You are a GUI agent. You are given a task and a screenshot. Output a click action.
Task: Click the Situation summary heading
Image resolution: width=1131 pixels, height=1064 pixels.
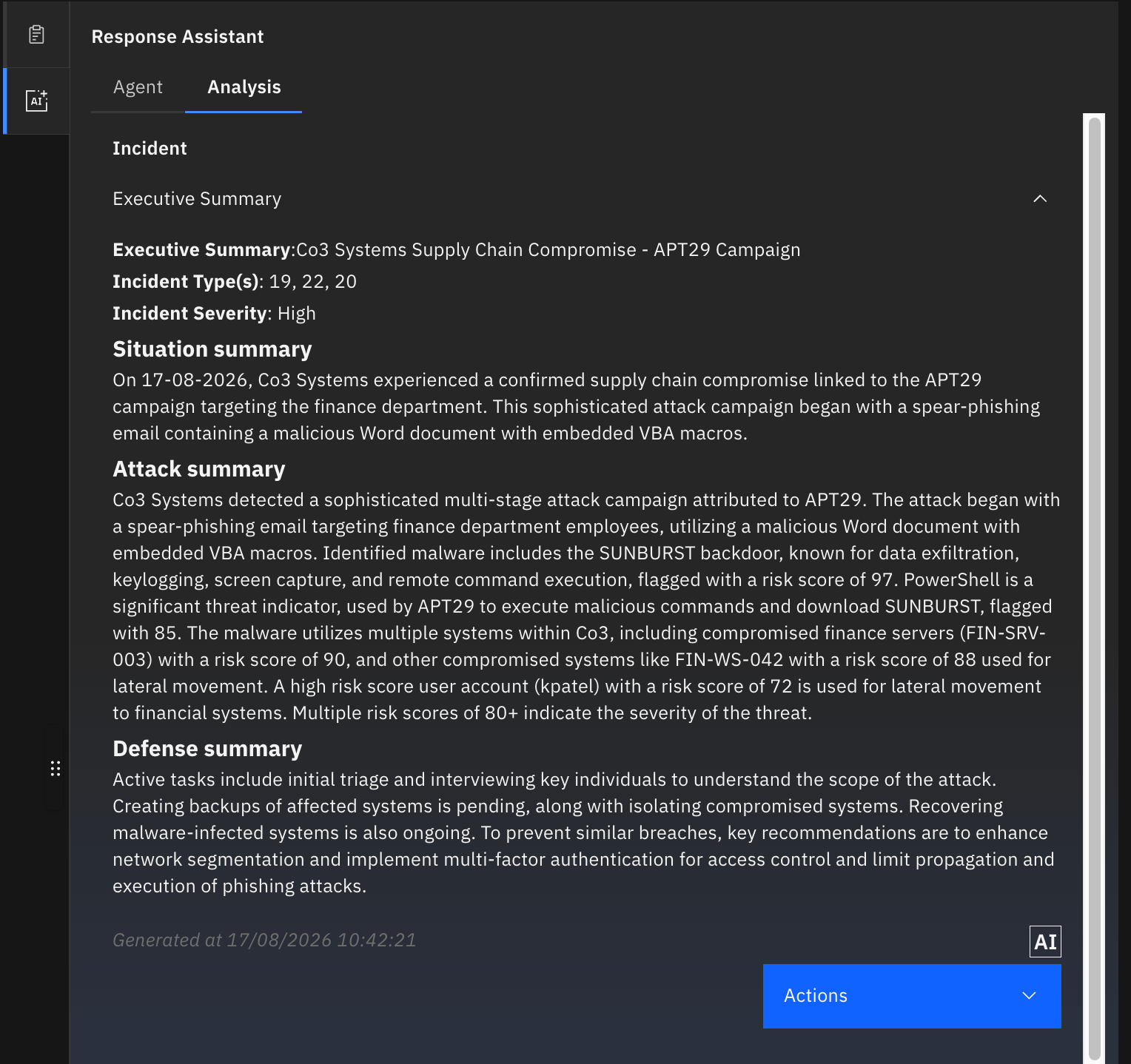212,349
